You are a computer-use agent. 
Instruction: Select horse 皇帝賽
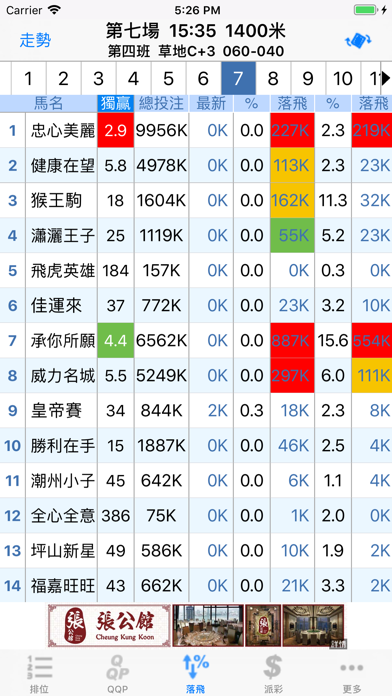click(56, 411)
